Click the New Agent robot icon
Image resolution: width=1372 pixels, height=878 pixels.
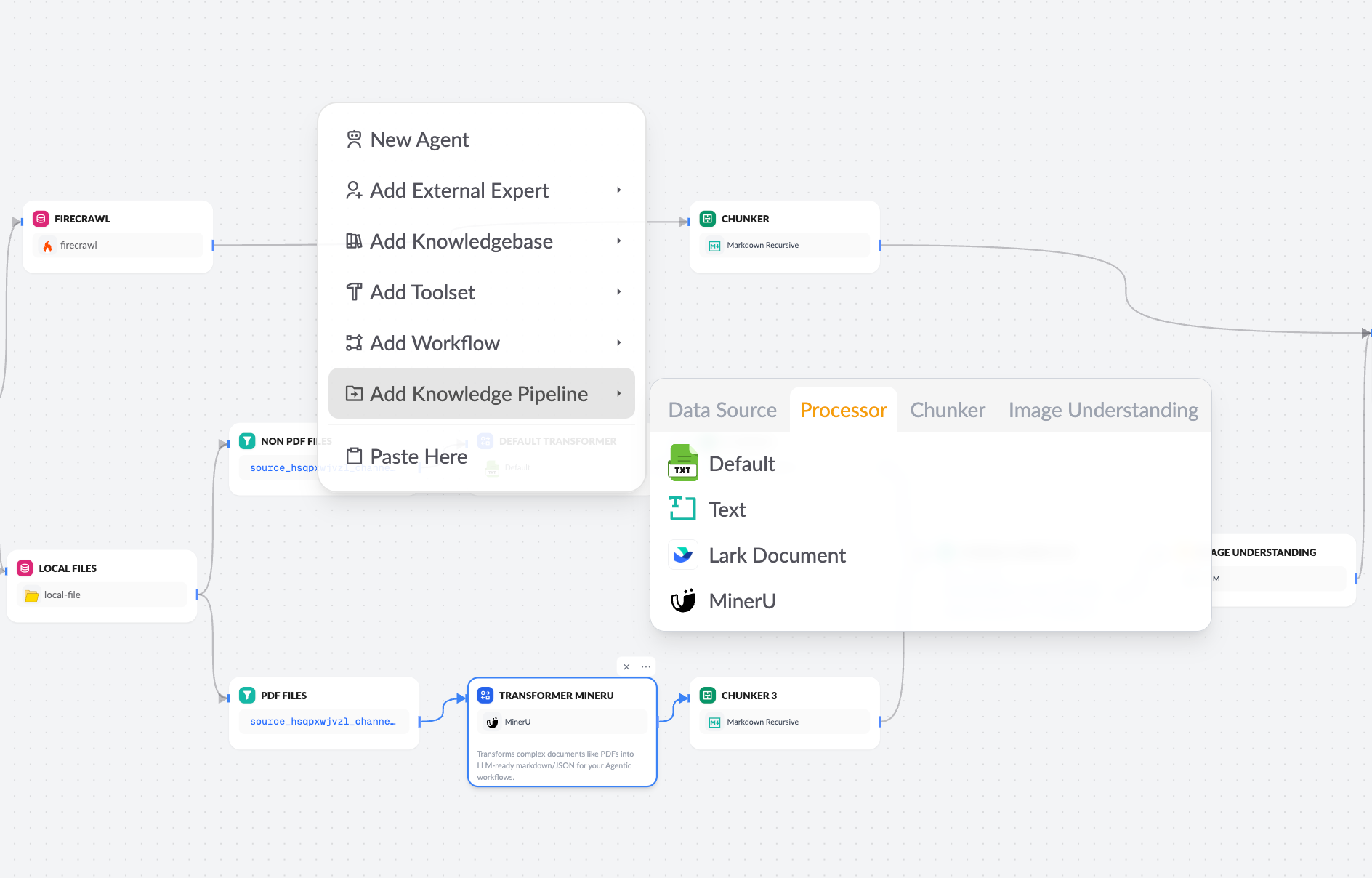click(354, 138)
